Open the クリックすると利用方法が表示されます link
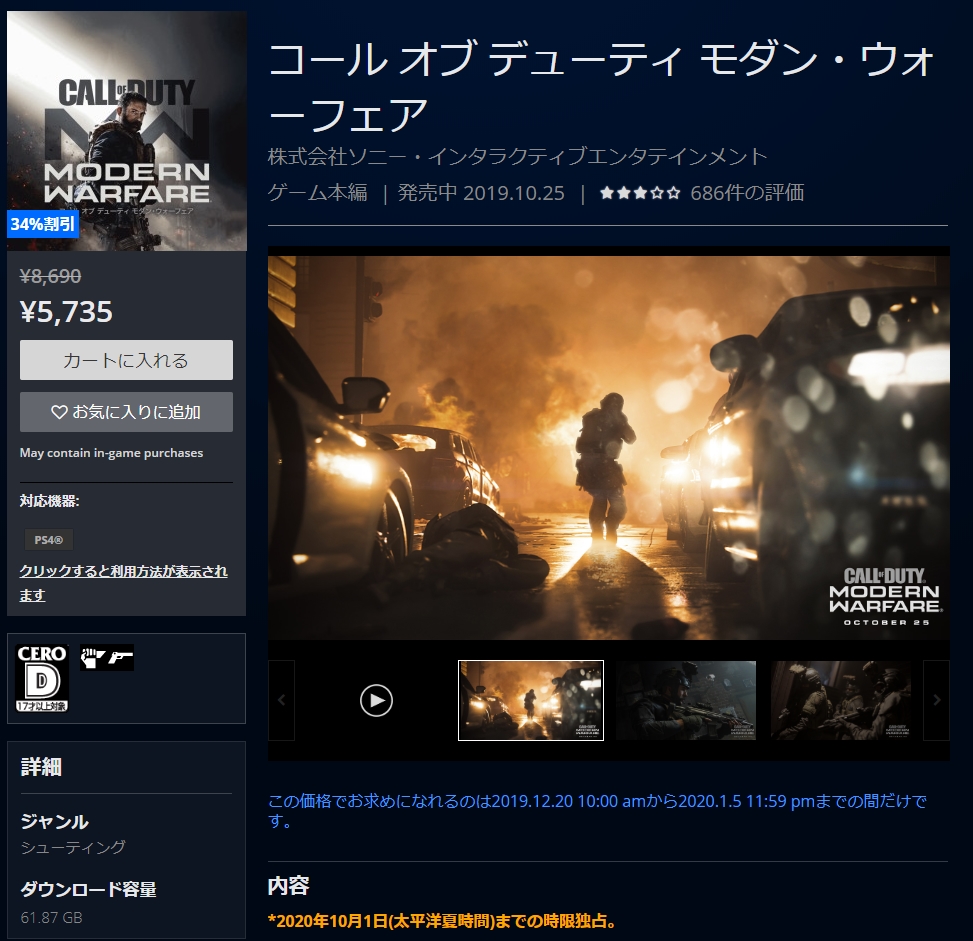Image resolution: width=973 pixels, height=941 pixels. click(x=123, y=583)
